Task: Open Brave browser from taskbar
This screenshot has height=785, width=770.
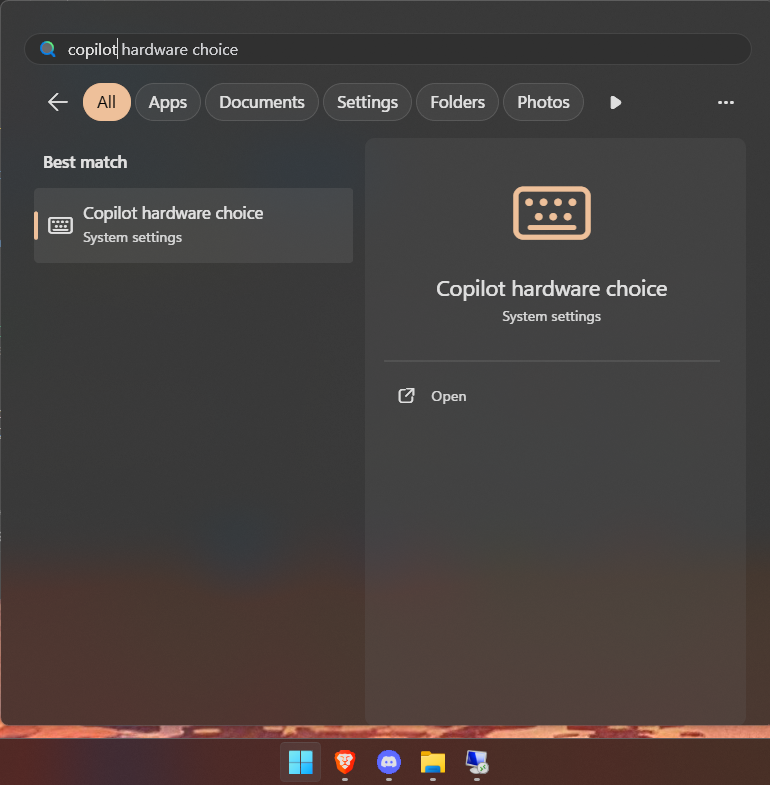Action: (344, 762)
